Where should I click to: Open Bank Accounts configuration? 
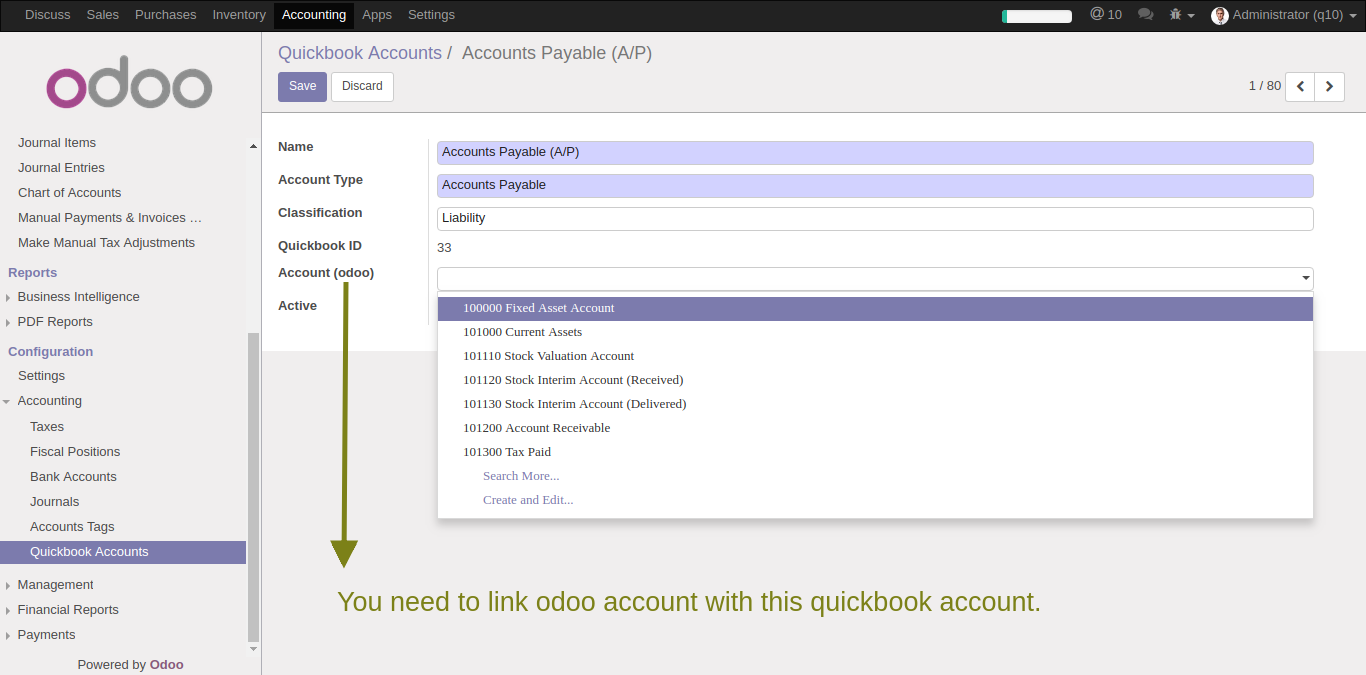(x=73, y=477)
